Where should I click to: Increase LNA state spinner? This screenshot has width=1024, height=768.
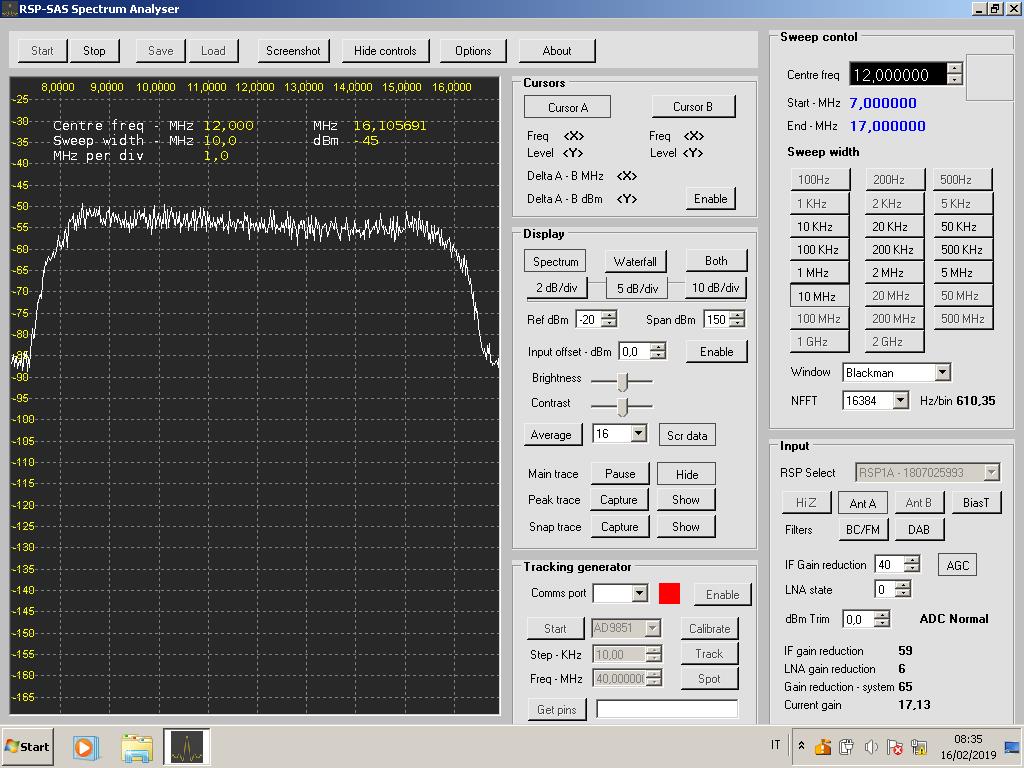[903, 586]
